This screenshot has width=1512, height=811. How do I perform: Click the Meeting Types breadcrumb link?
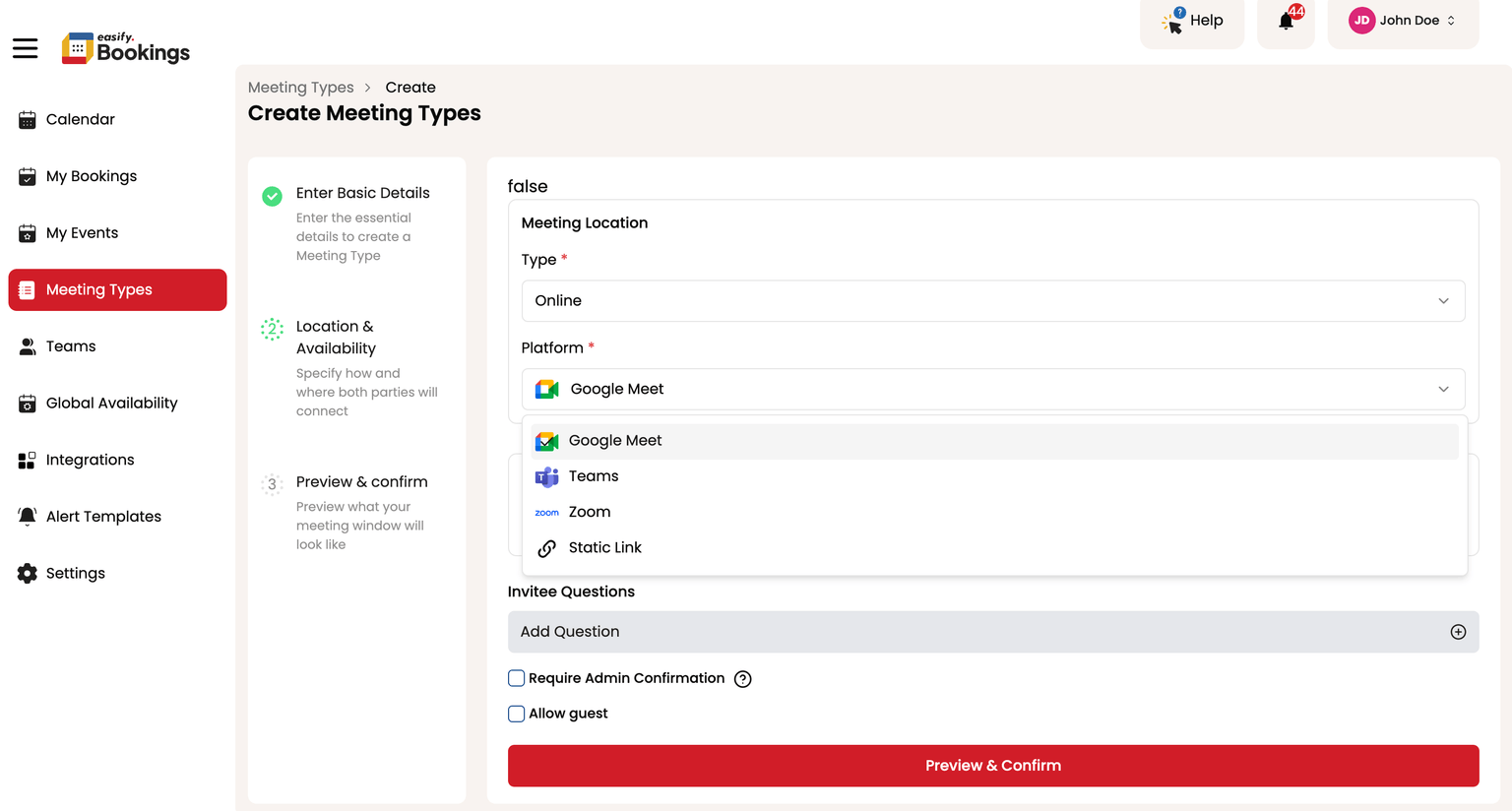(x=300, y=88)
